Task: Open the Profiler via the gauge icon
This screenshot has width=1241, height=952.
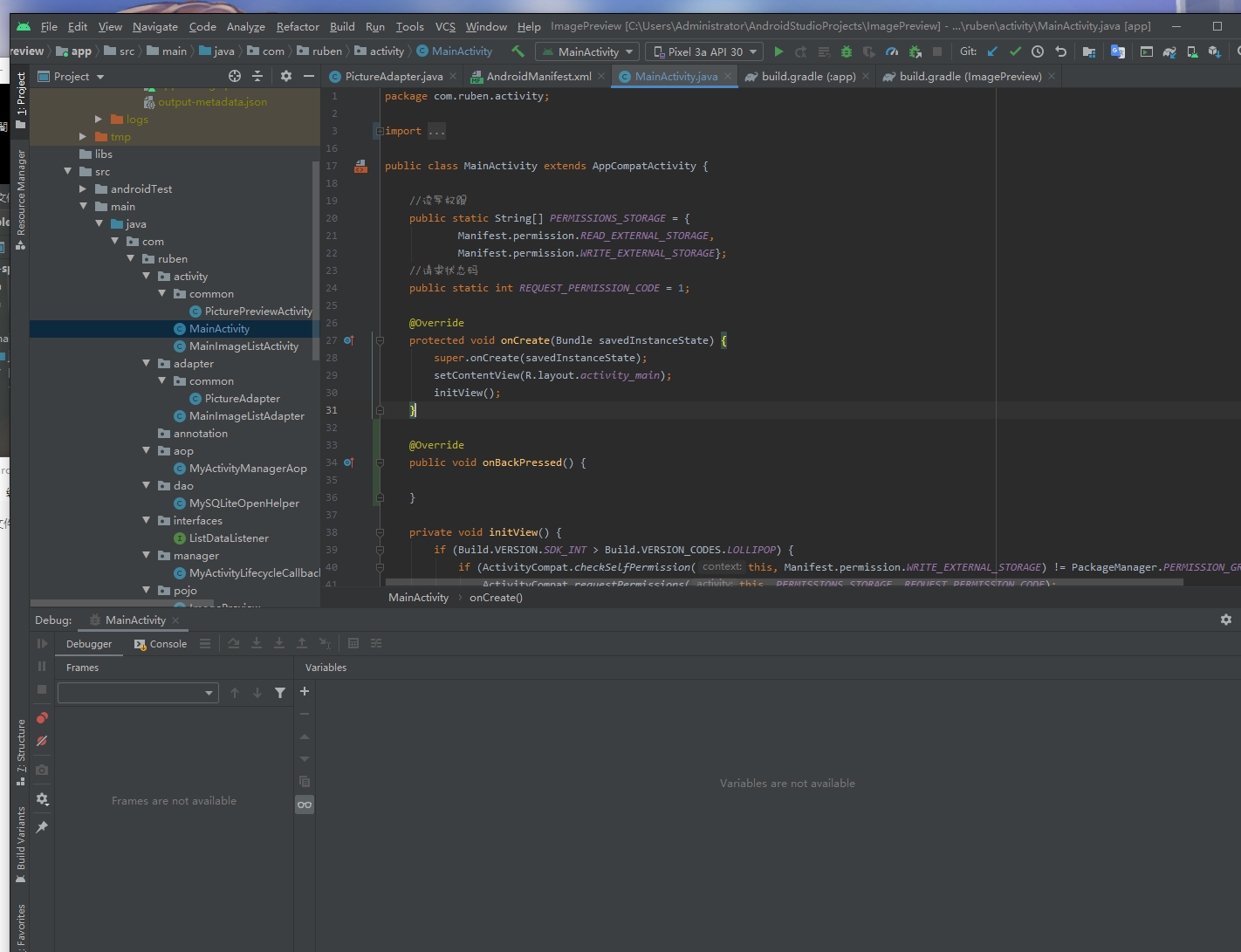Action: point(892,51)
